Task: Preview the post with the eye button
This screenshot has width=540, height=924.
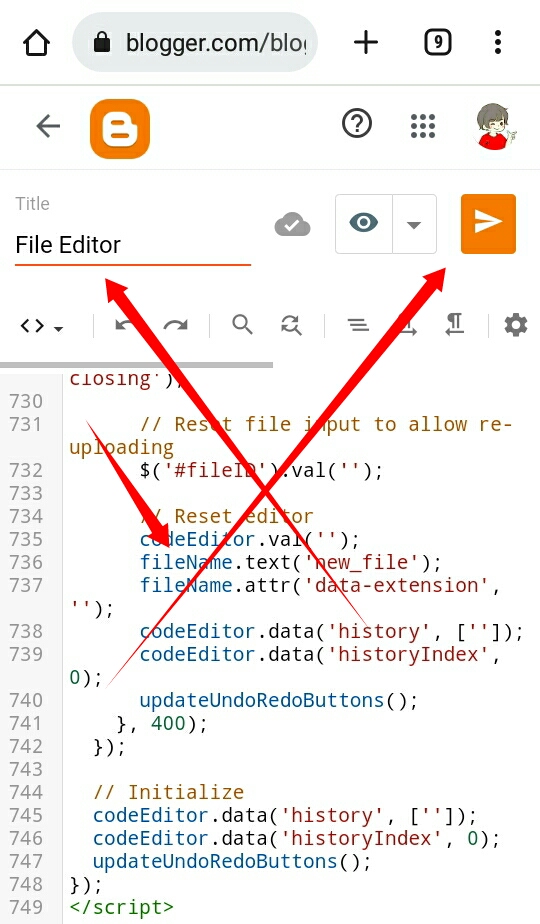Action: click(x=364, y=223)
